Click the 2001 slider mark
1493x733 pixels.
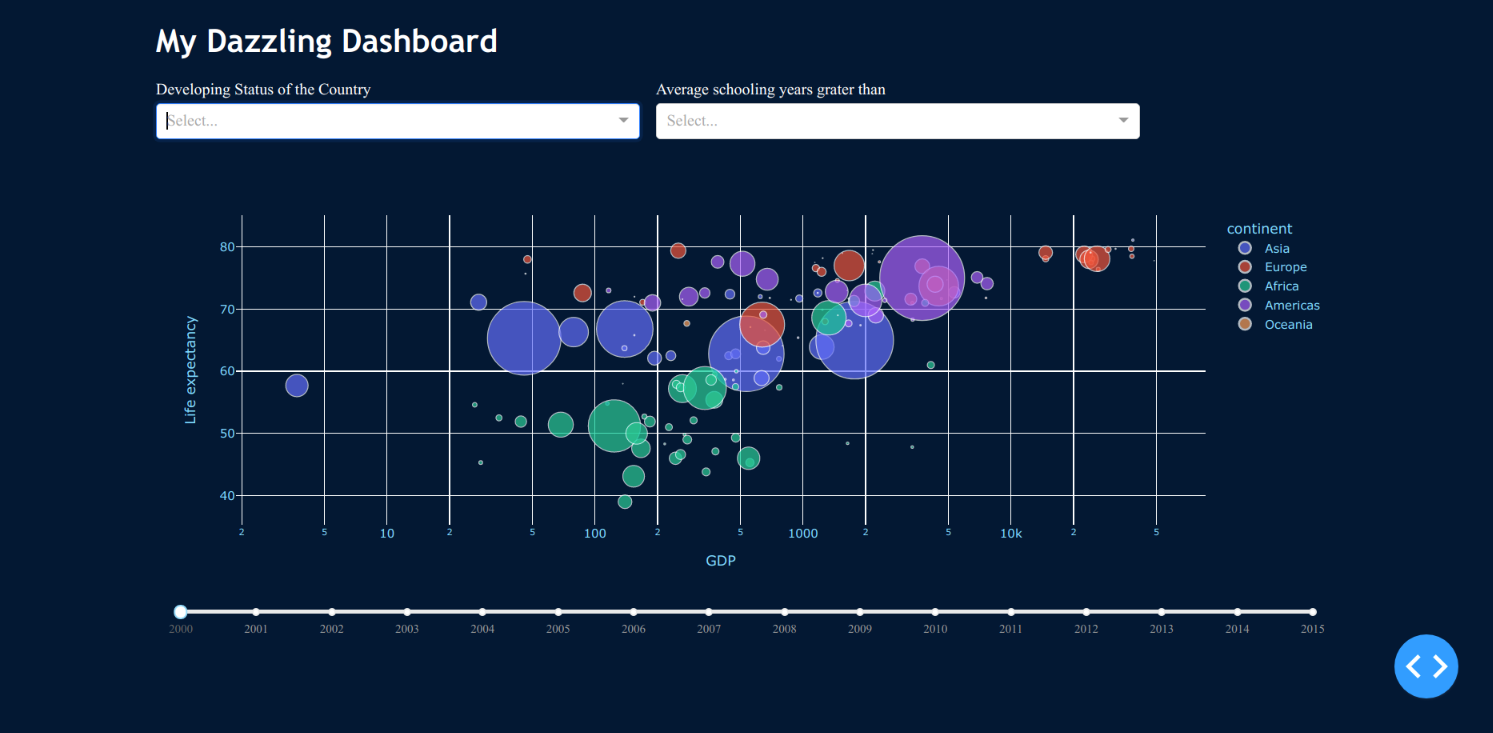[x=256, y=612]
